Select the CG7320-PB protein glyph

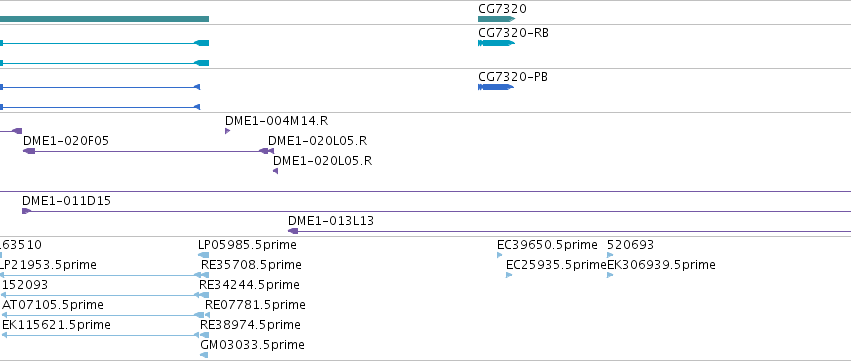click(496, 87)
